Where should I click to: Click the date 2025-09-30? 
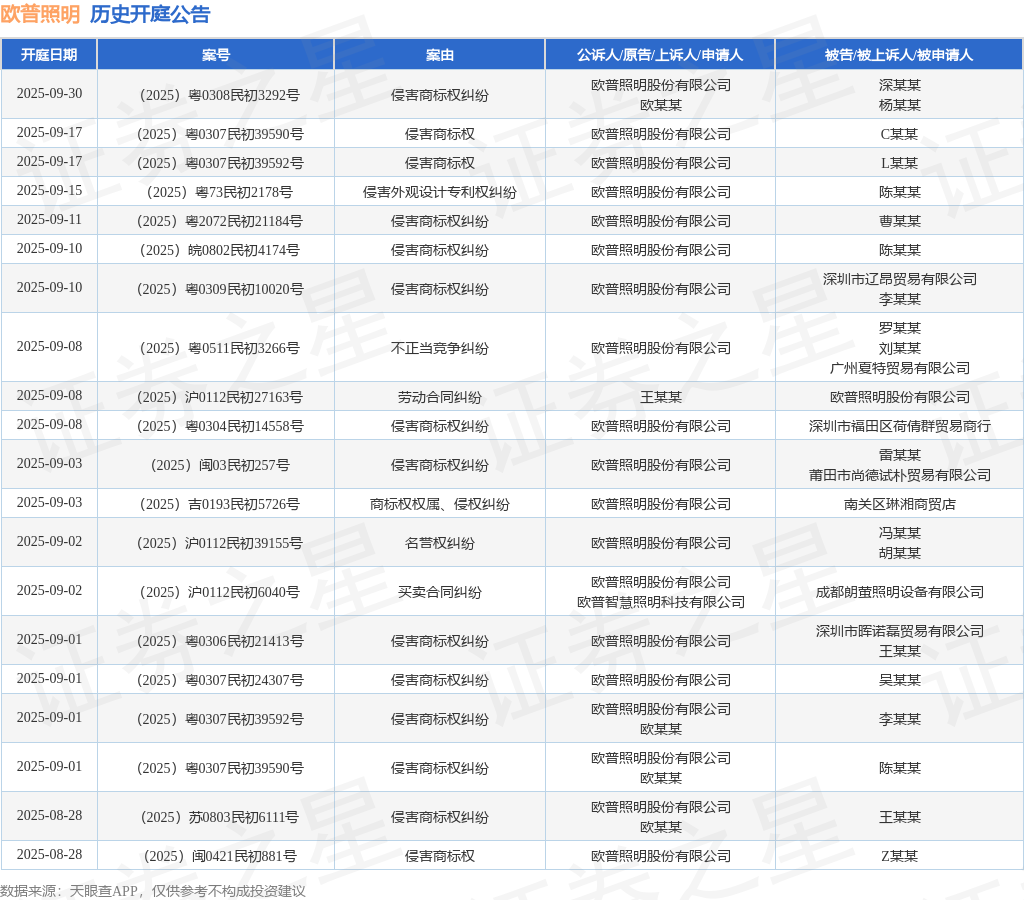50,94
